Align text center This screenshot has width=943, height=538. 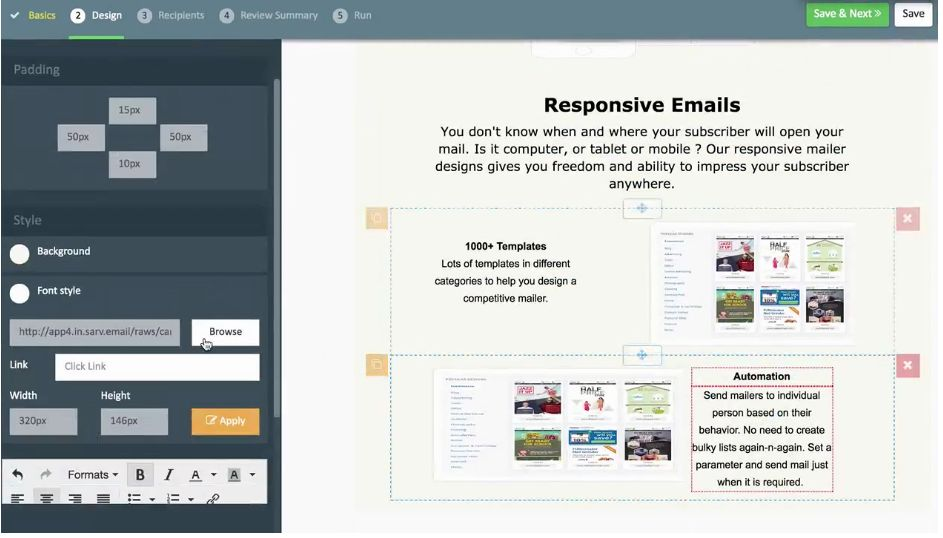pos(46,499)
